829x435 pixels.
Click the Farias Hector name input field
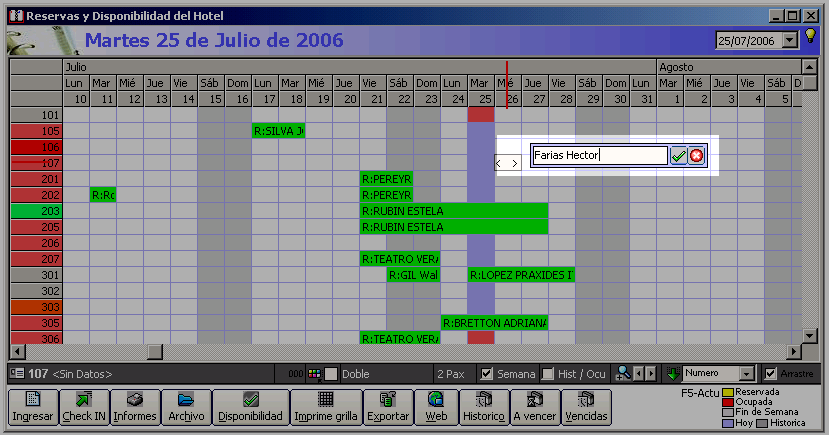coord(599,156)
